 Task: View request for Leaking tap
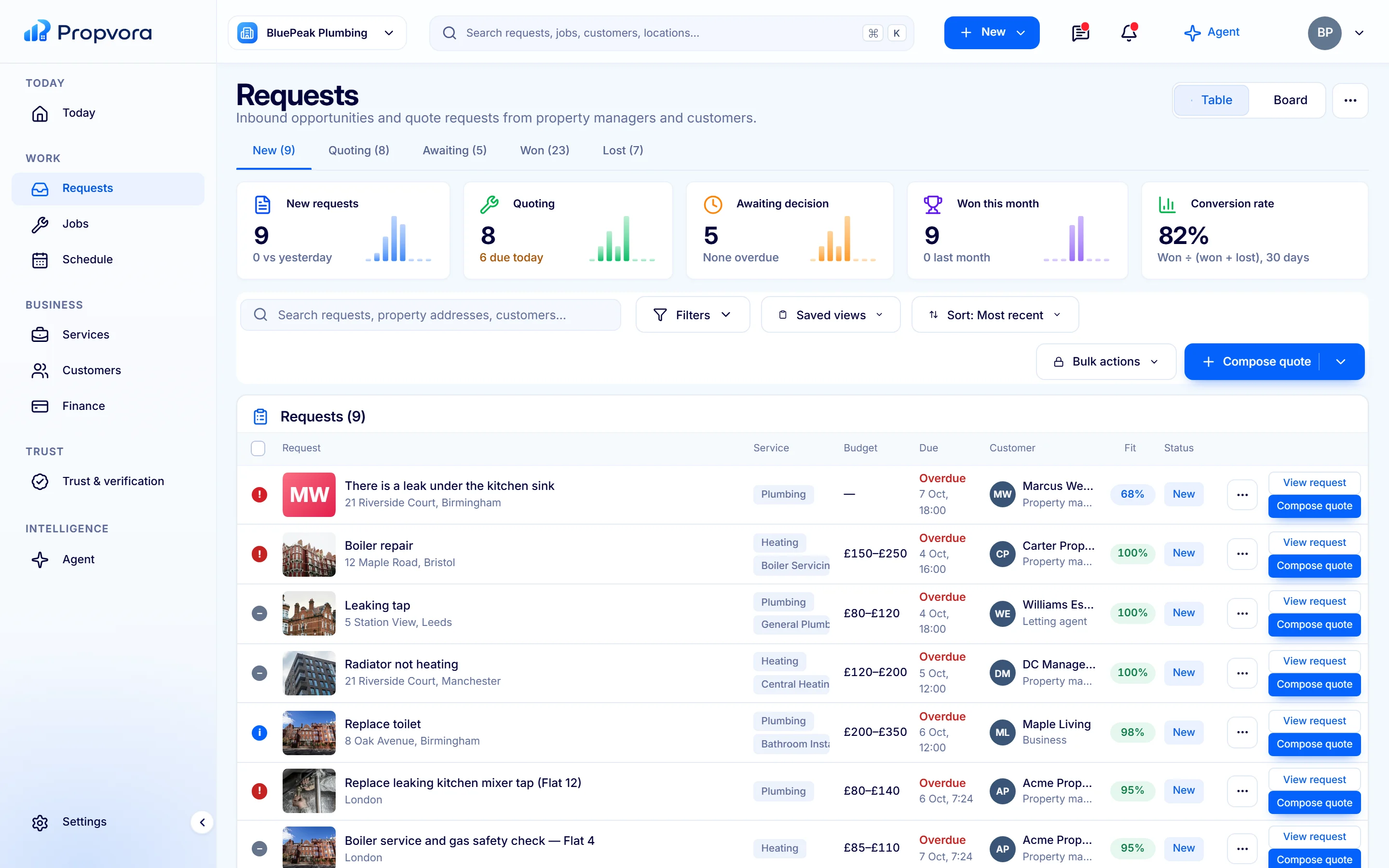tap(1314, 601)
